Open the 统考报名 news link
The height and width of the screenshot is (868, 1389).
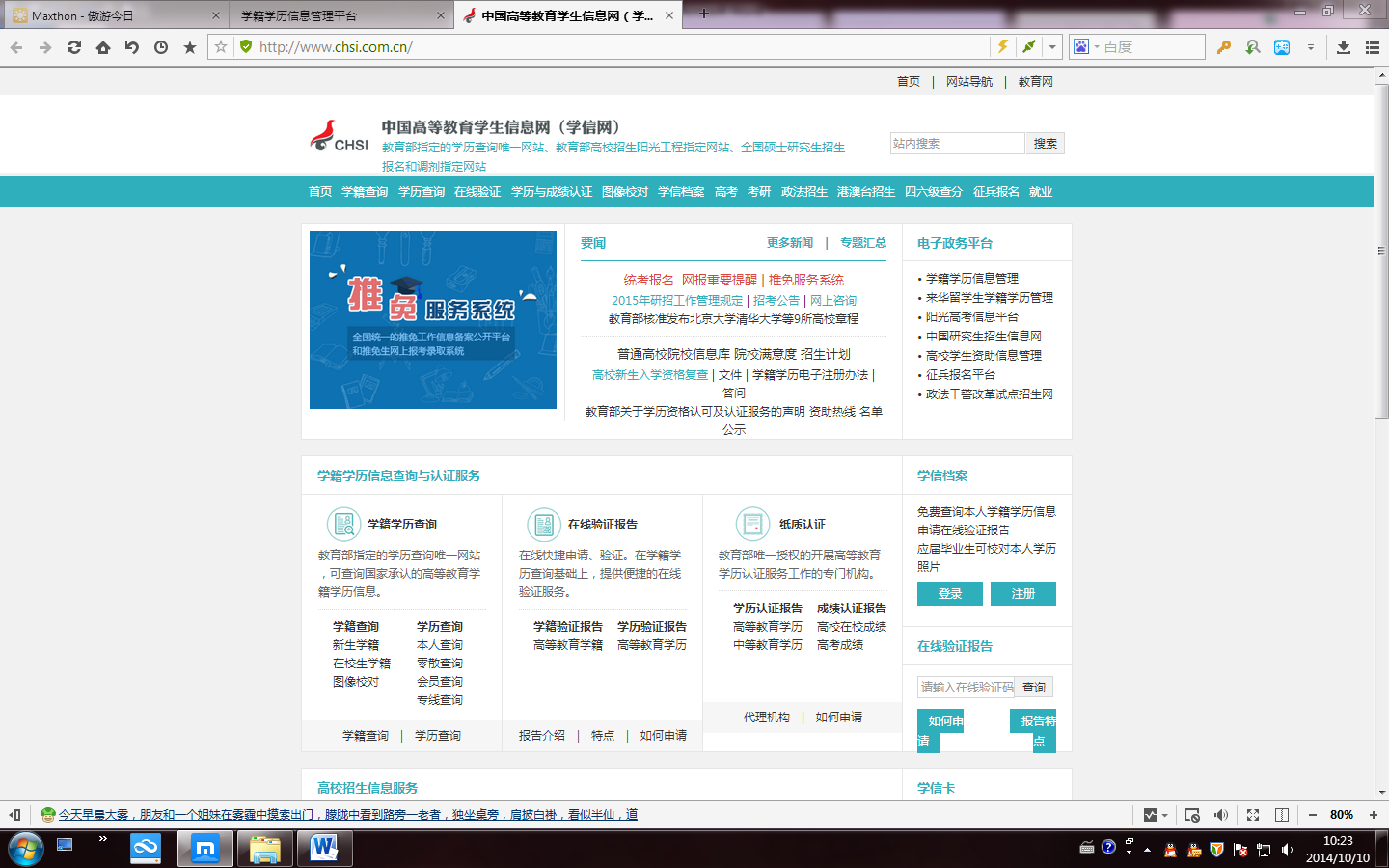pos(648,280)
